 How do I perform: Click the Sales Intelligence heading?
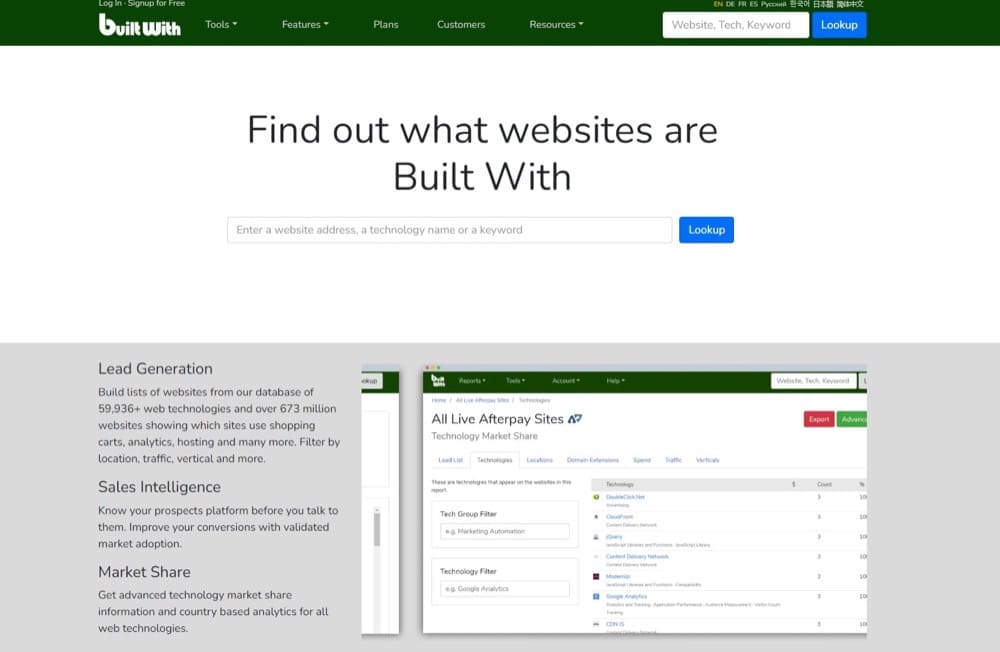(159, 487)
